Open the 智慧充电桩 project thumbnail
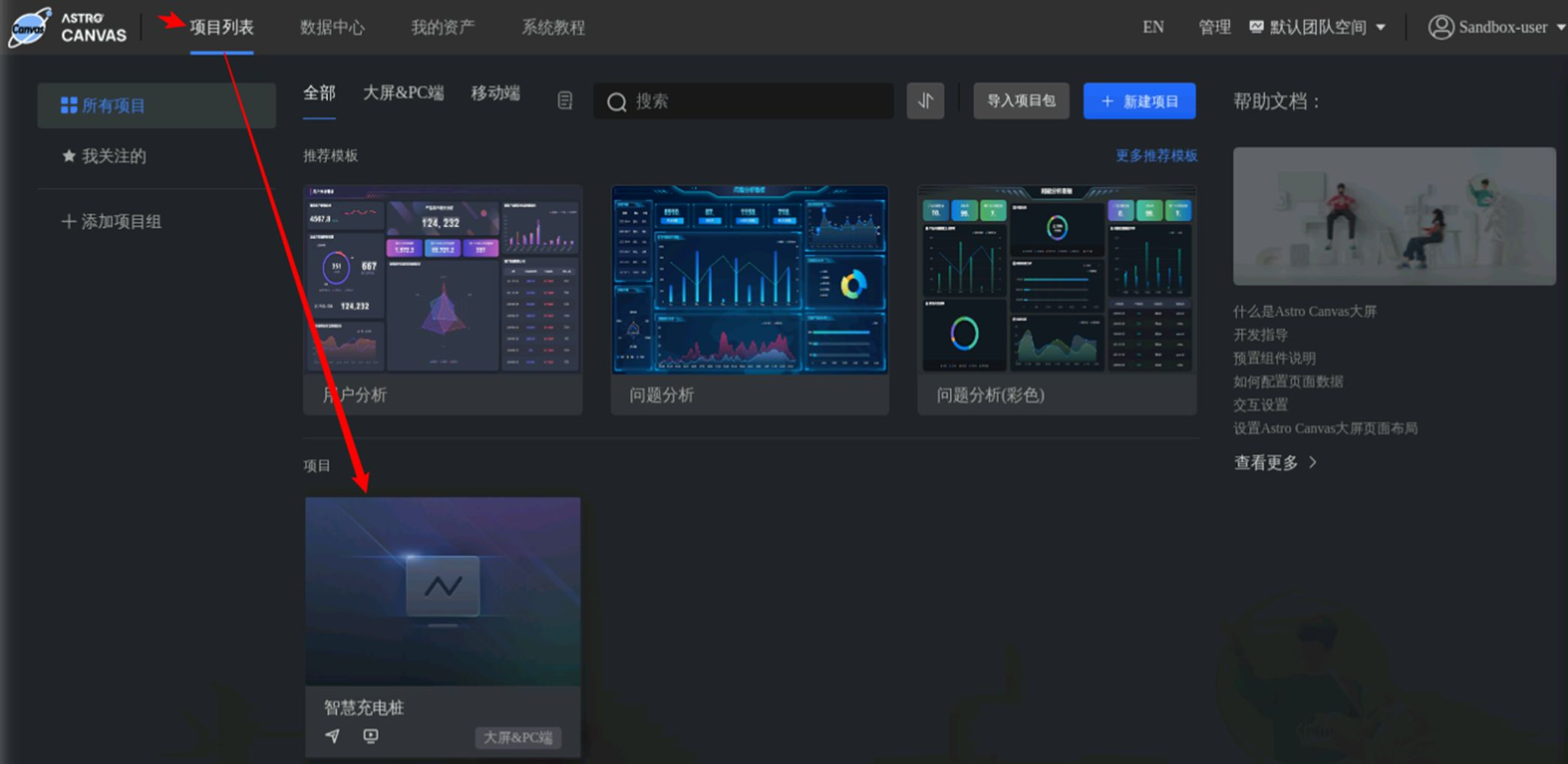The width and height of the screenshot is (1568, 764). point(443,591)
